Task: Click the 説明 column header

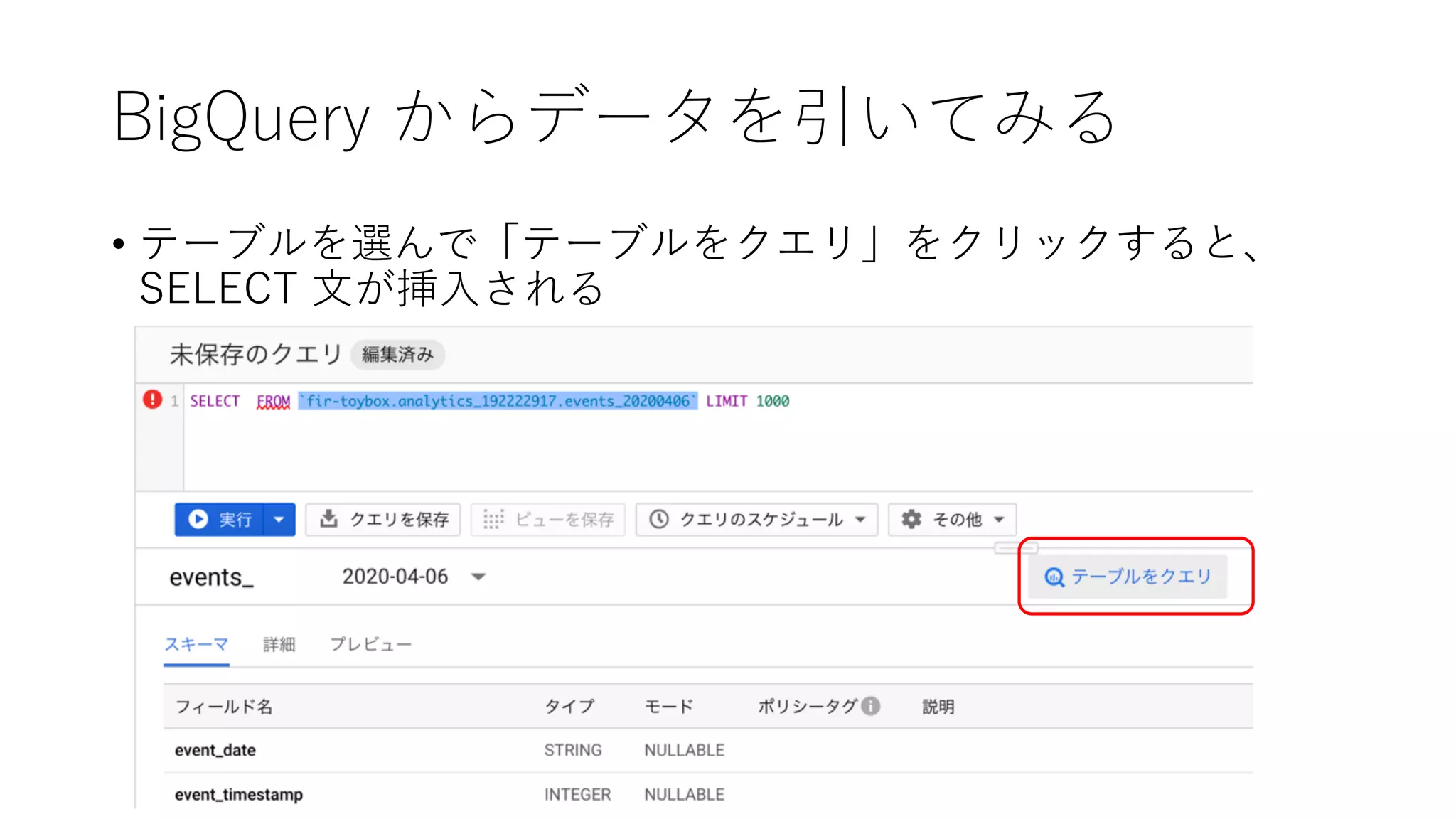Action: 938,707
